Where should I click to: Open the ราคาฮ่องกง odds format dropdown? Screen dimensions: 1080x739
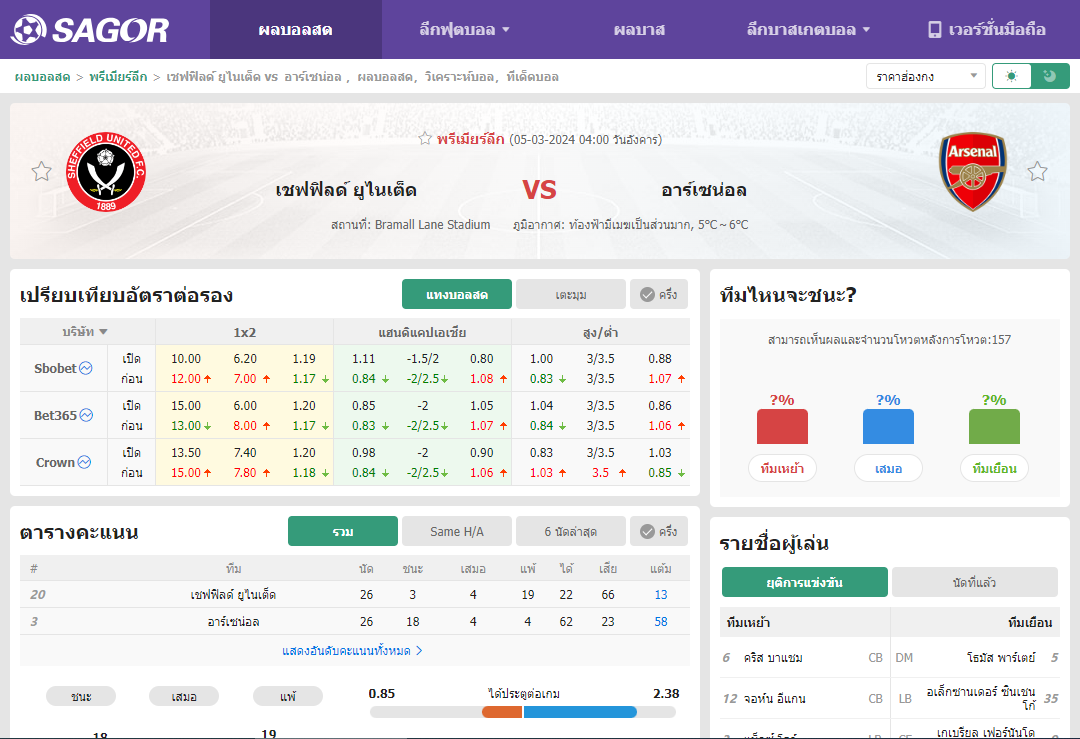[x=926, y=76]
